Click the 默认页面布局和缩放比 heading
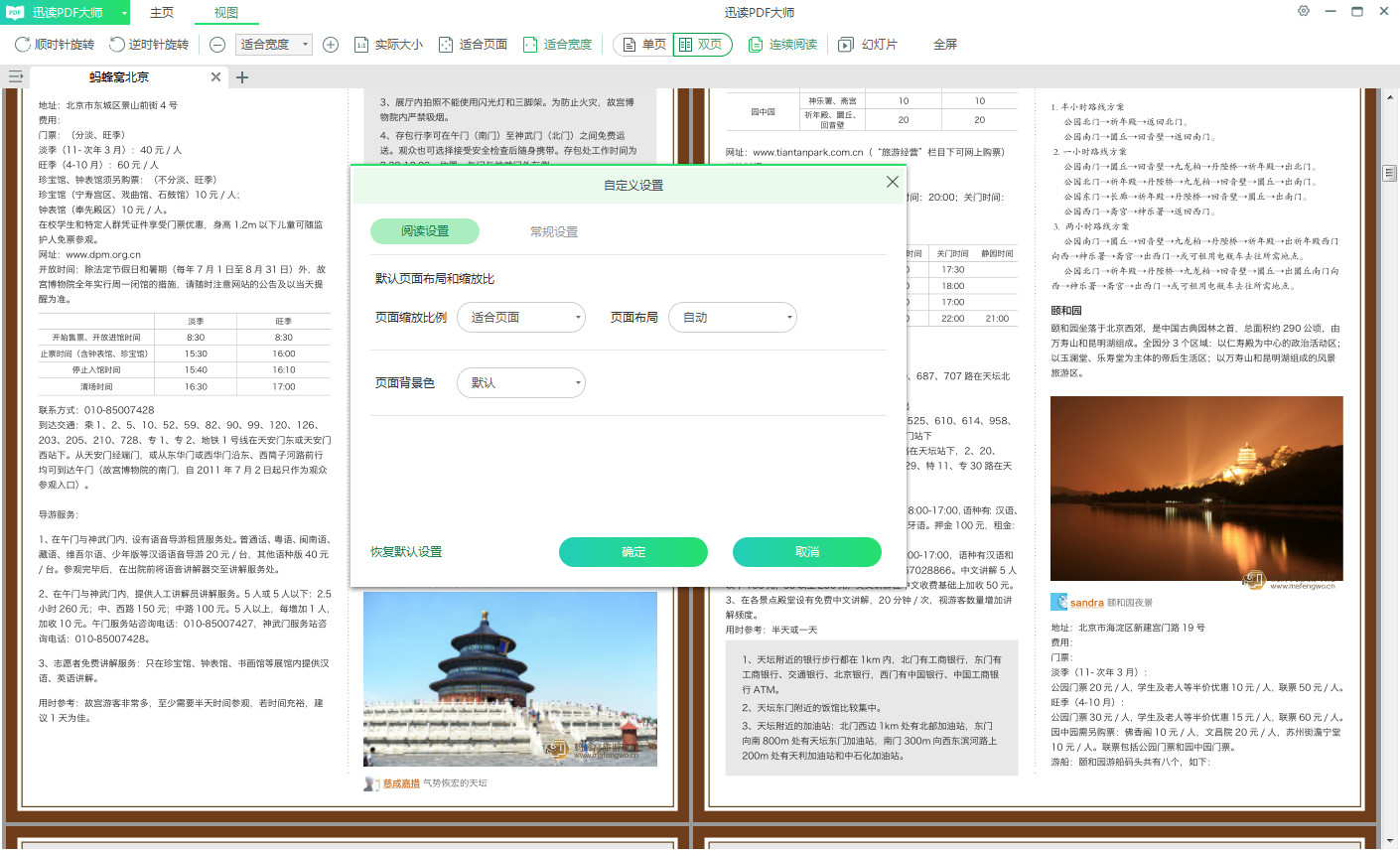The image size is (1400, 851). tap(435, 279)
